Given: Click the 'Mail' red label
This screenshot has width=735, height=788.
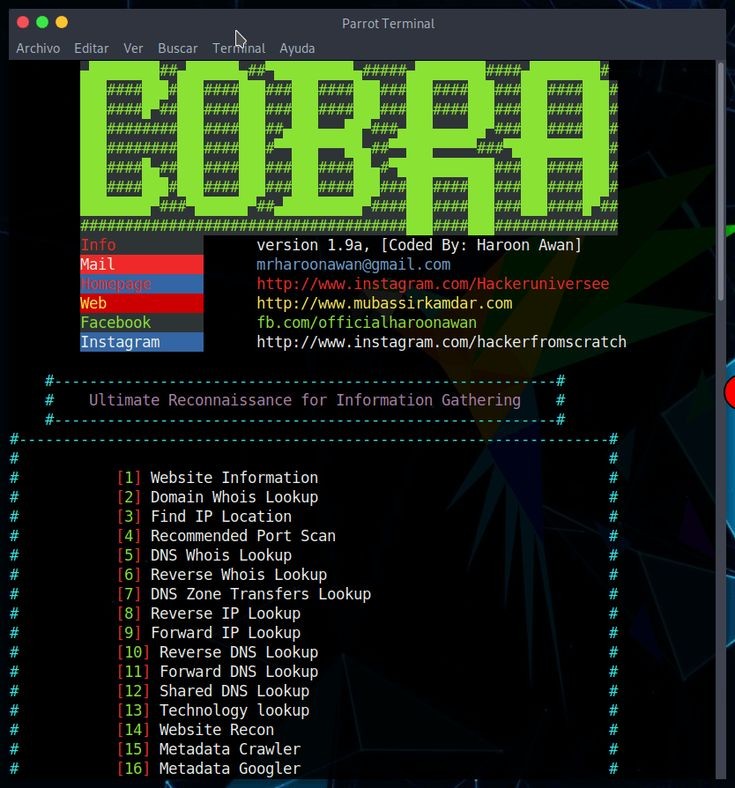Looking at the screenshot, I should click(x=142, y=264).
